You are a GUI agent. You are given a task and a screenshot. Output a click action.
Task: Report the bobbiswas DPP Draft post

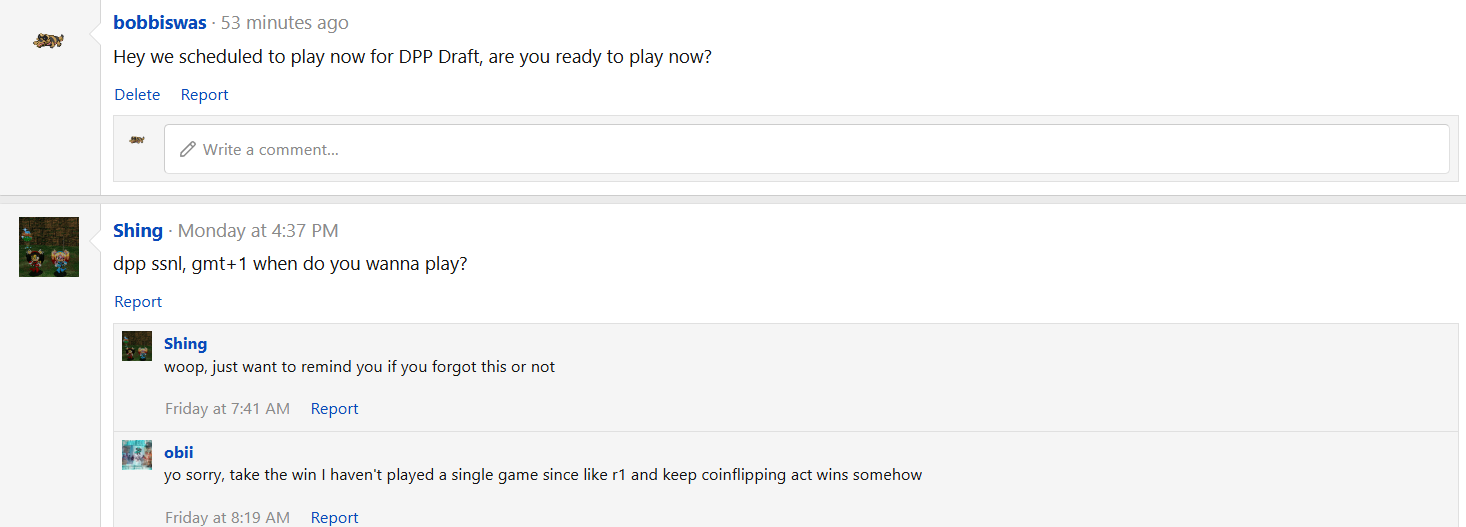pos(204,95)
